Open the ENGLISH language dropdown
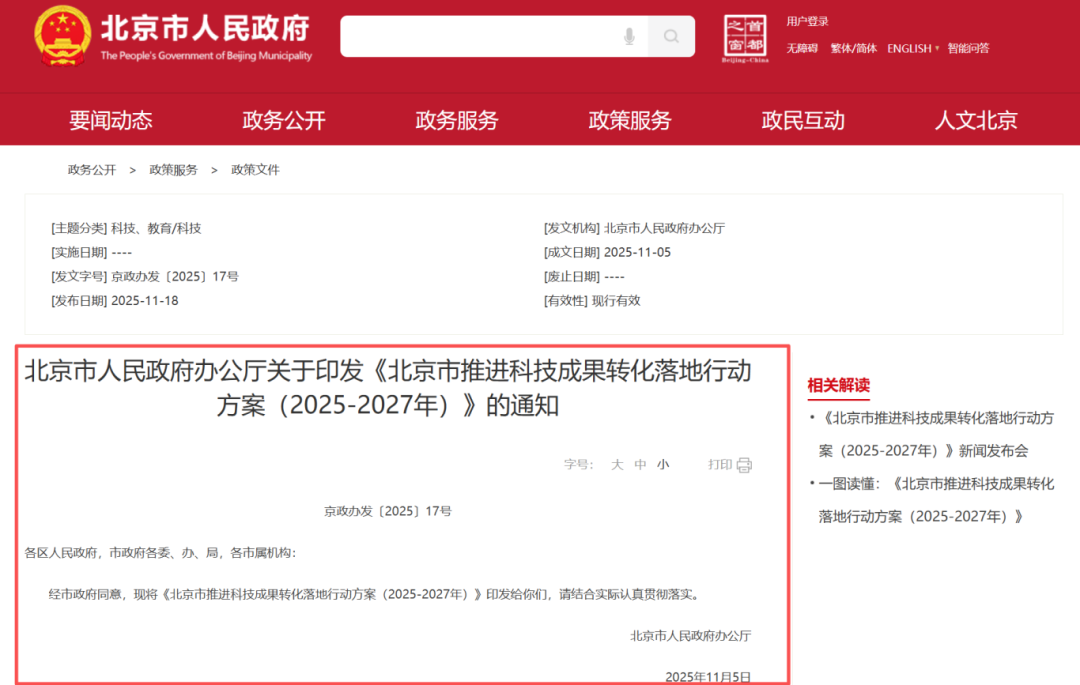Image resolution: width=1080 pixels, height=685 pixels. tap(913, 48)
